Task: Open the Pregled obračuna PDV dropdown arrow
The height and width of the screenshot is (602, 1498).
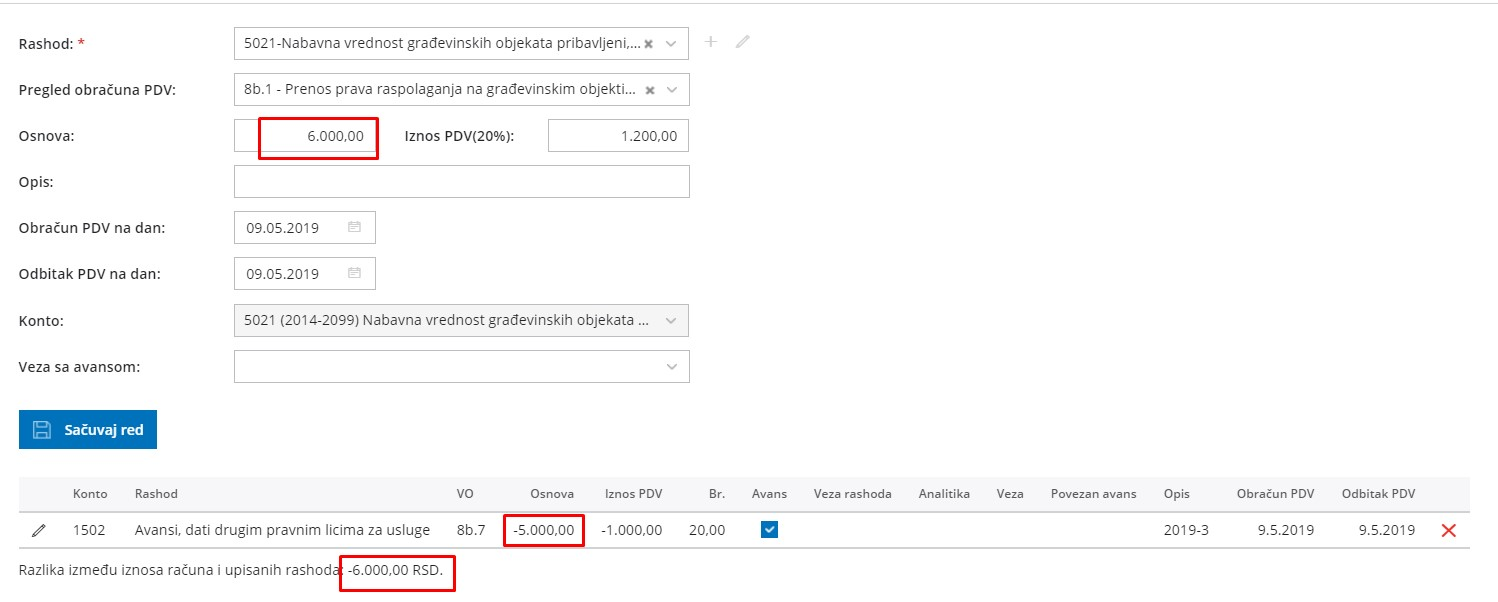Action: click(672, 90)
